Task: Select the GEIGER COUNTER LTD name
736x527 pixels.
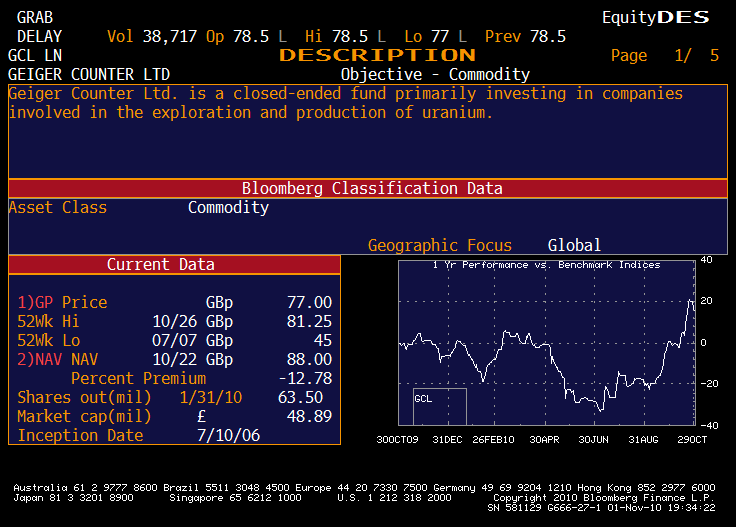Action: point(89,75)
